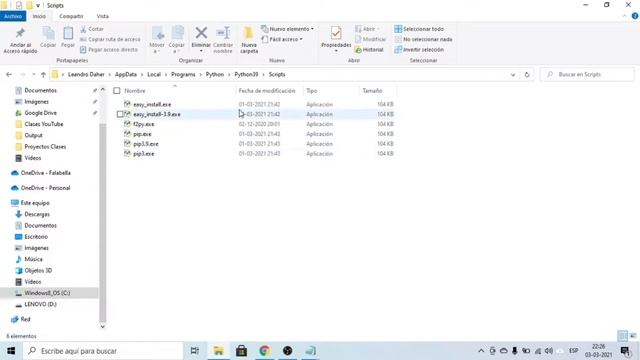Screen dimensions: 640x360
Task: Open Chrome from the taskbar
Action: pos(264,351)
